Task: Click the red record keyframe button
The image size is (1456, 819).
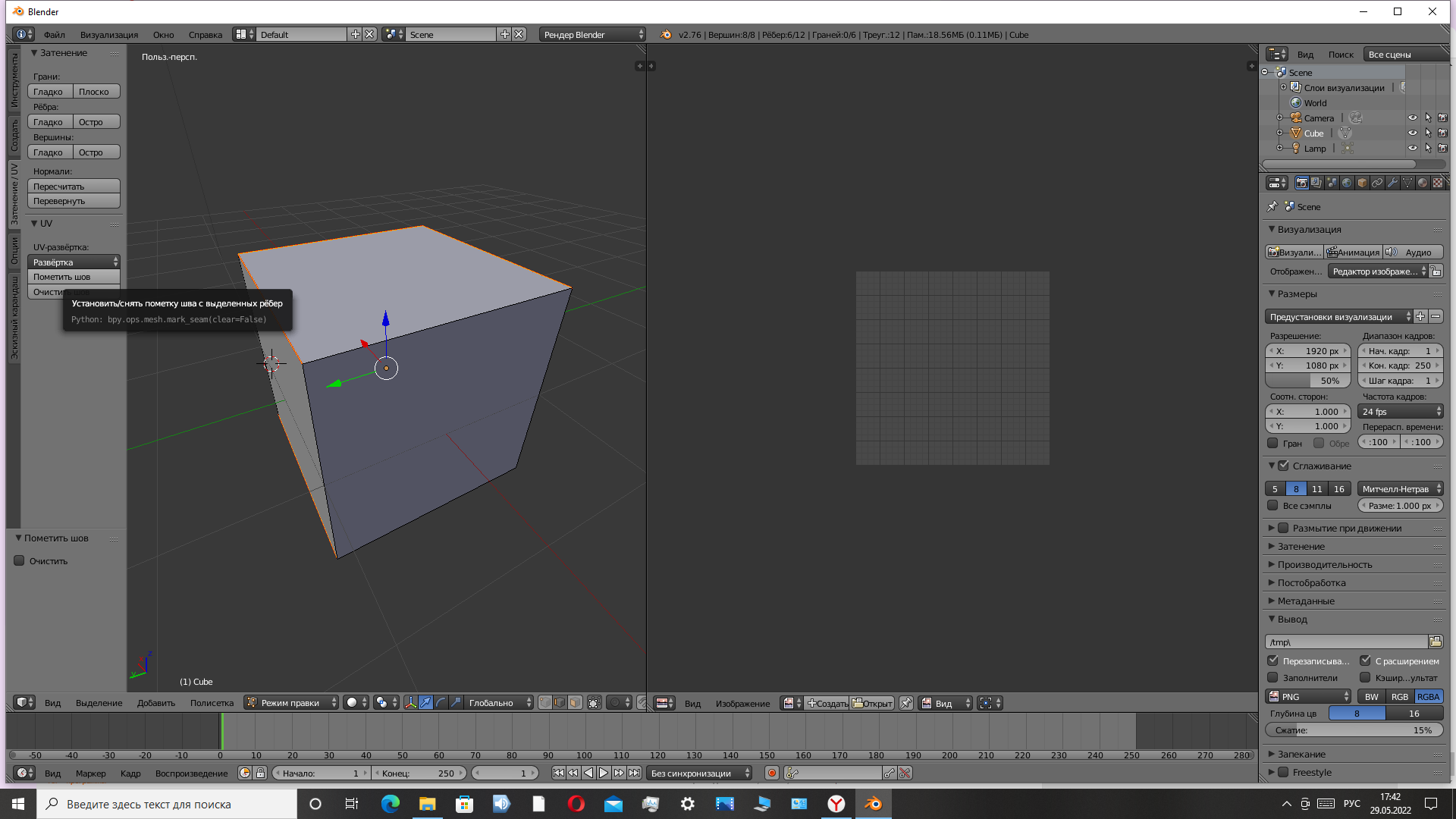Action: (x=772, y=773)
